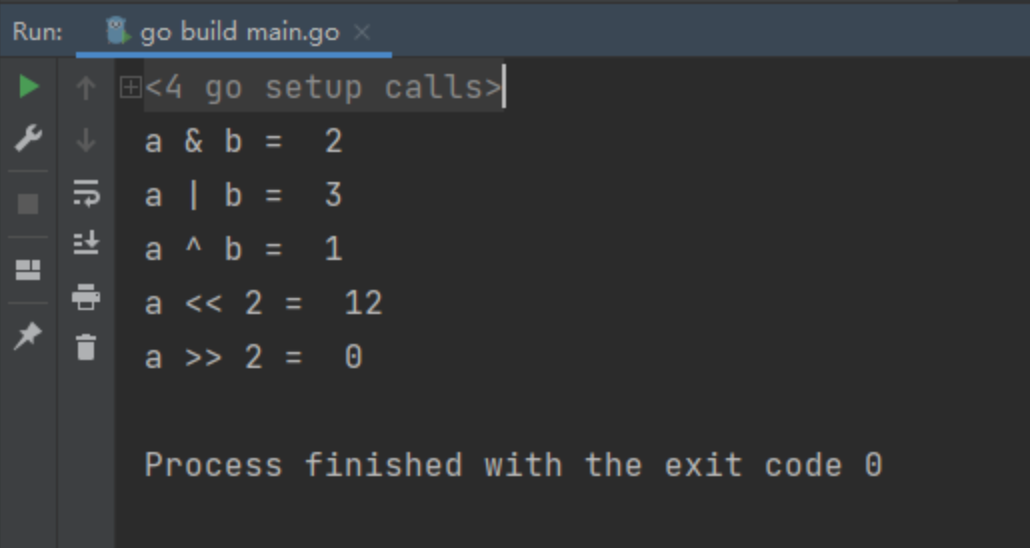Pin the run tab with pushpin icon
The width and height of the screenshot is (1030, 548).
pos(28,336)
